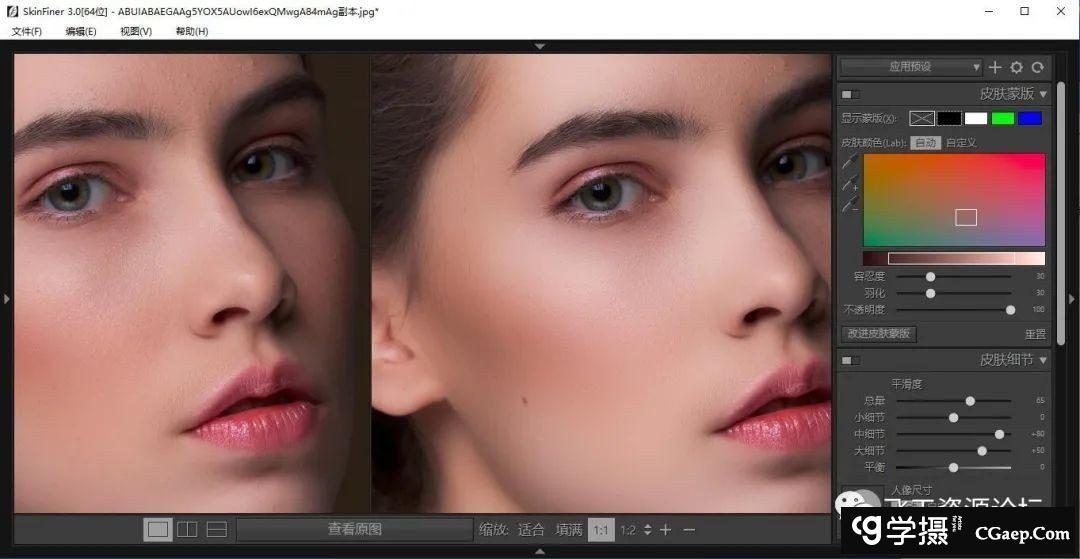Switch to top-bottom split view layout
Screen dimensions: 1080x559
[x=217, y=529]
